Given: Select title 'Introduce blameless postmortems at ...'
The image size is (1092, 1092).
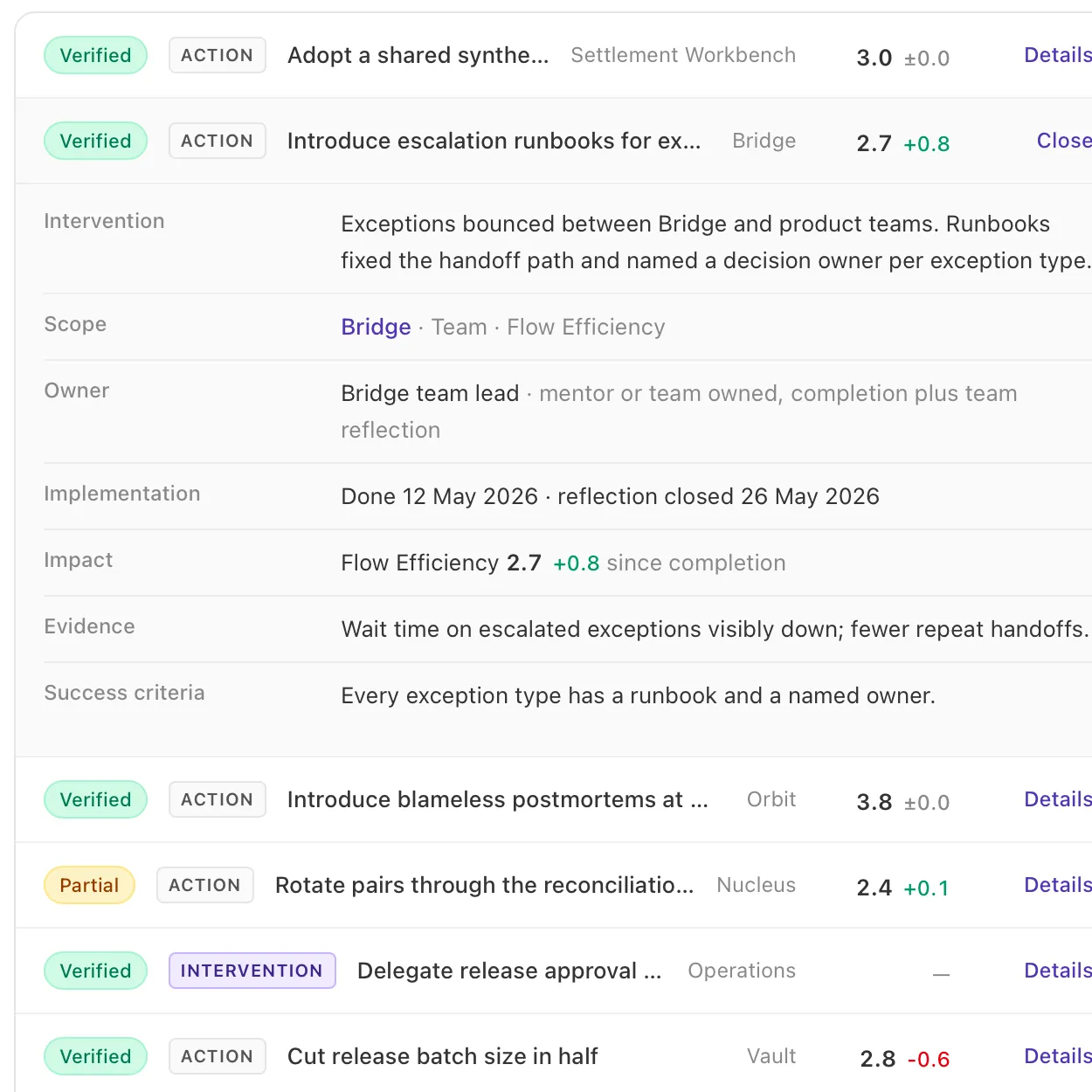Looking at the screenshot, I should point(498,799).
